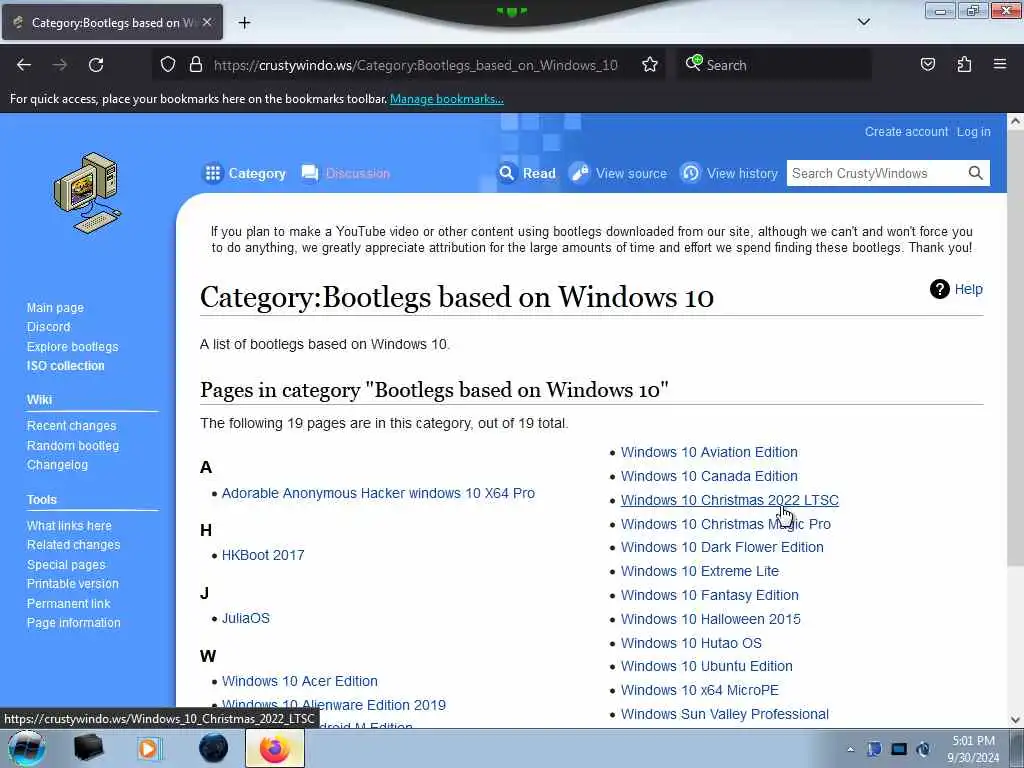
Task: Open a new tab with the plus button
Action: point(244,23)
